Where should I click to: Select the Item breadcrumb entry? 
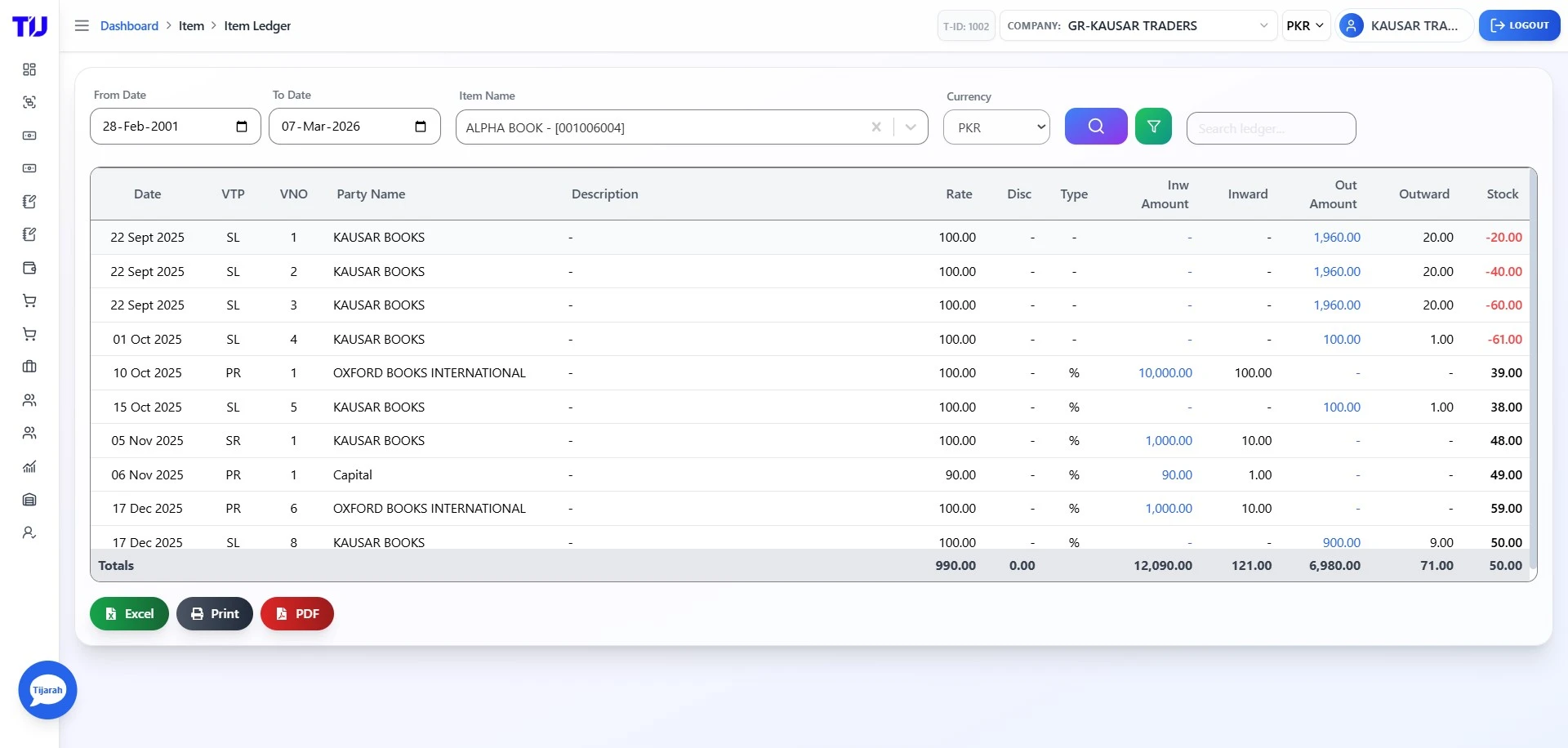[192, 25]
